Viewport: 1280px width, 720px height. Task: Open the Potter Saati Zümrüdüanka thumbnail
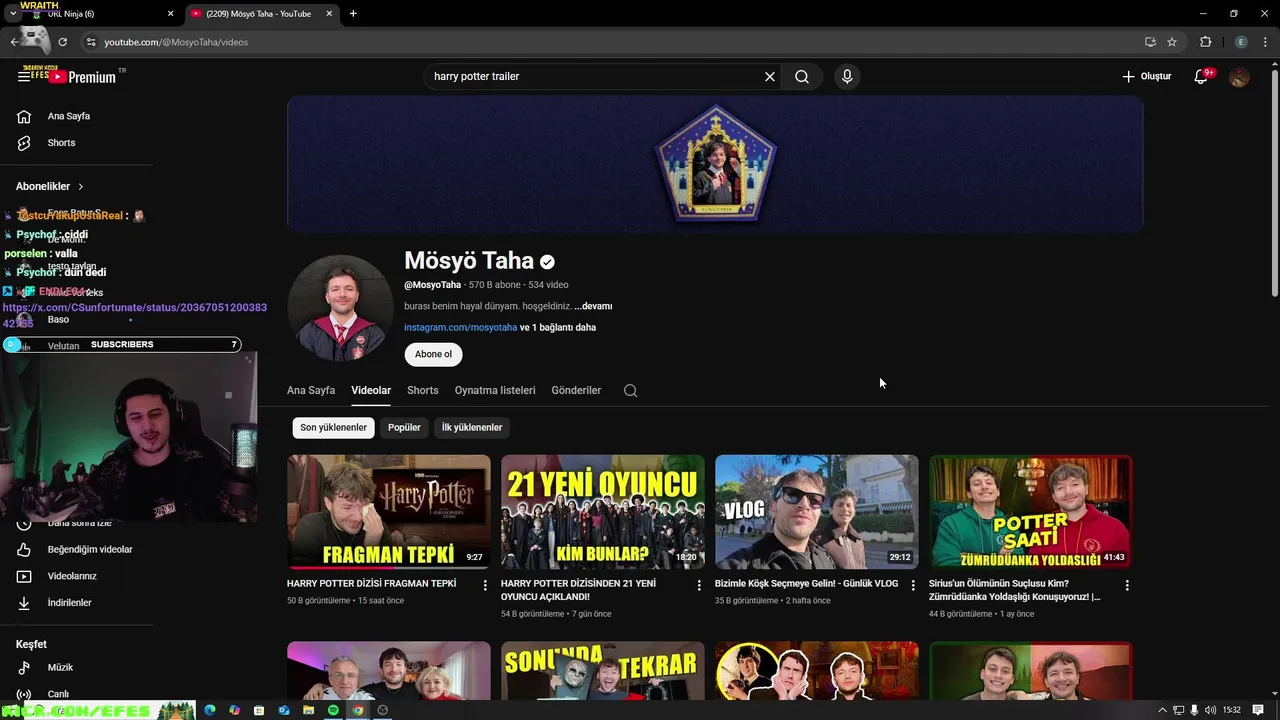(1031, 512)
